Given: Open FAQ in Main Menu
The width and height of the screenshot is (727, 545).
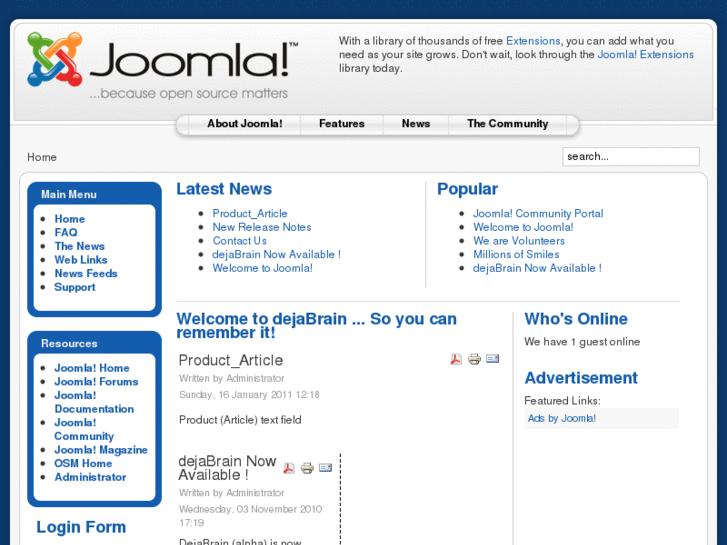Looking at the screenshot, I should click(66, 232).
